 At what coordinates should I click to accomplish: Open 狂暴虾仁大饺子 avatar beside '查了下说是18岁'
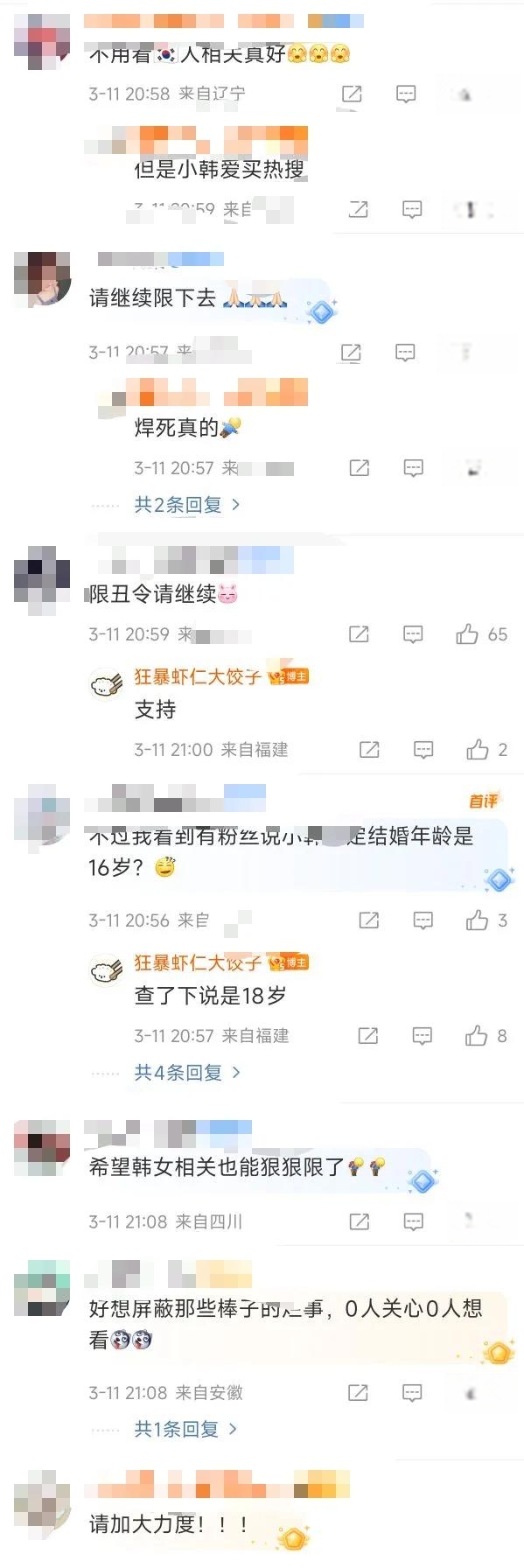107,970
